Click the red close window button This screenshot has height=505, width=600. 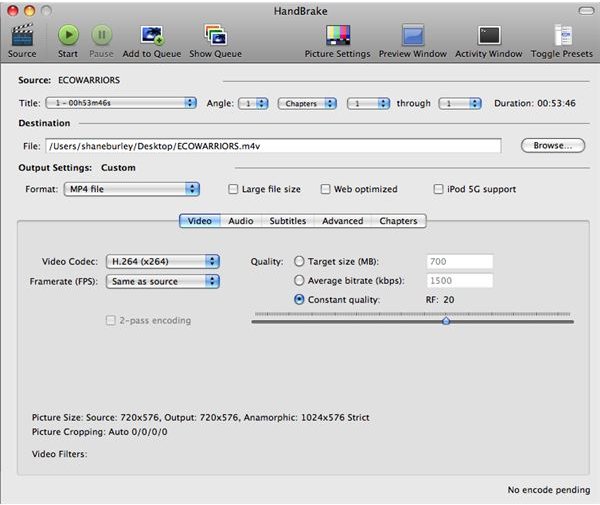click(x=13, y=11)
